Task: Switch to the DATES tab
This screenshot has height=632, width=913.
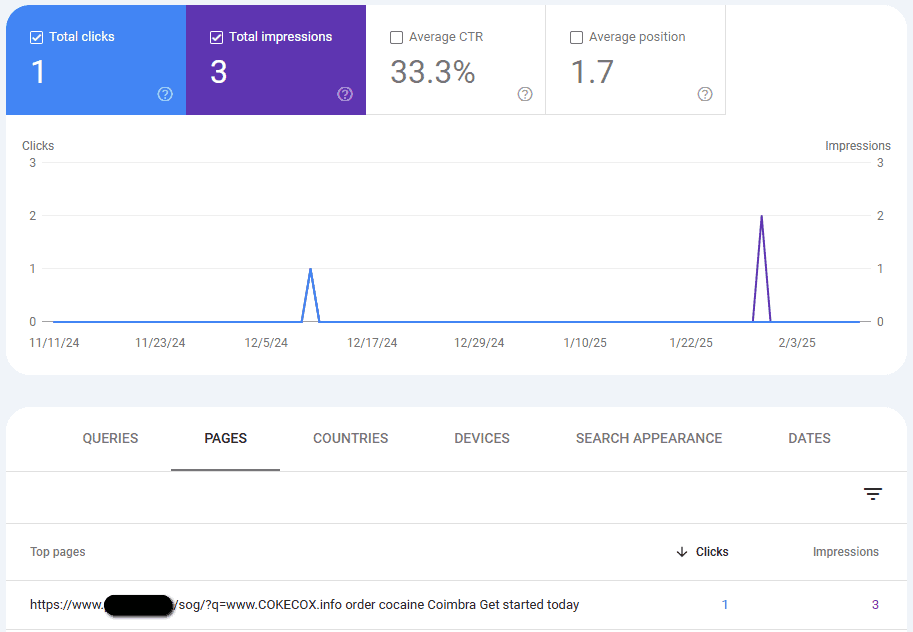Action: pyautogui.click(x=809, y=438)
